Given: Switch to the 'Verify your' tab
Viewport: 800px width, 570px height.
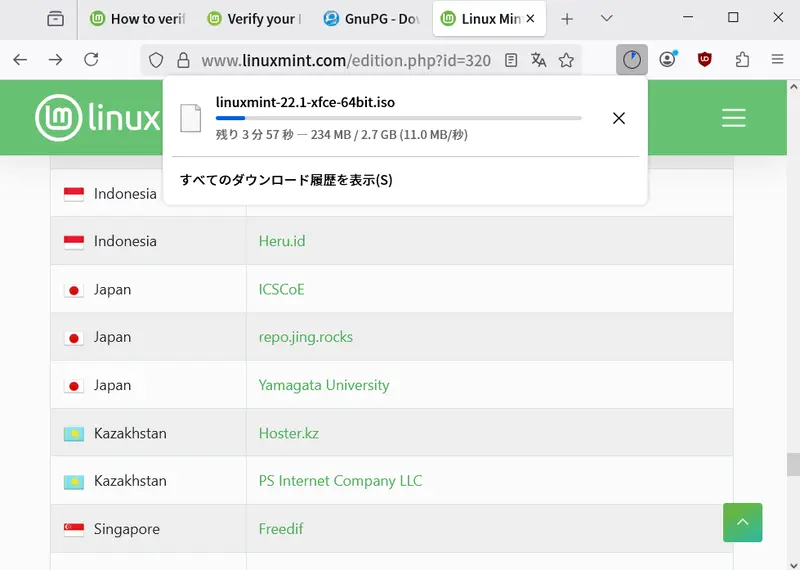Looking at the screenshot, I should pos(255,19).
